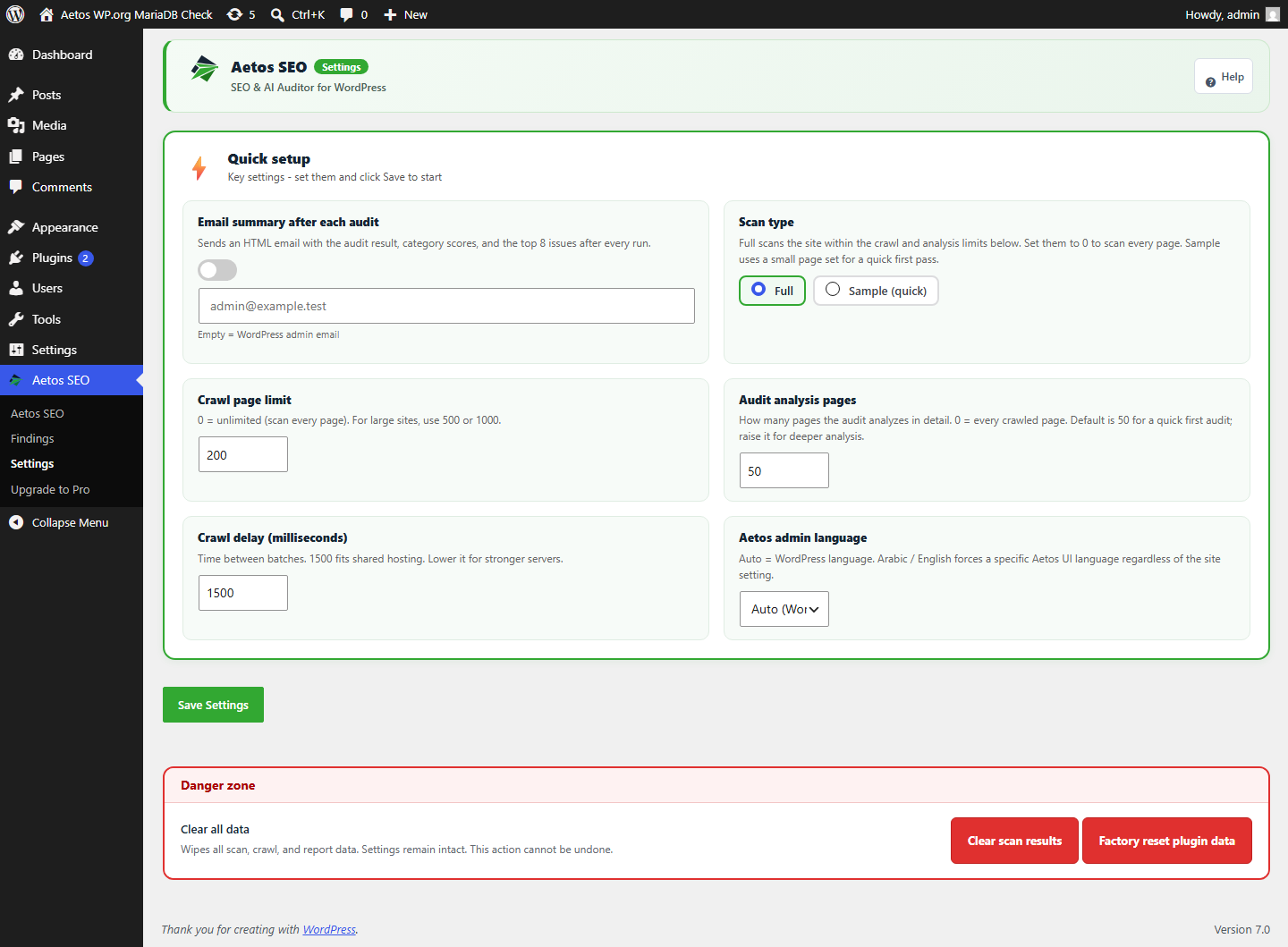Click the Appearance paintbrush icon
Viewport: 1288px width, 947px height.
coord(16,227)
